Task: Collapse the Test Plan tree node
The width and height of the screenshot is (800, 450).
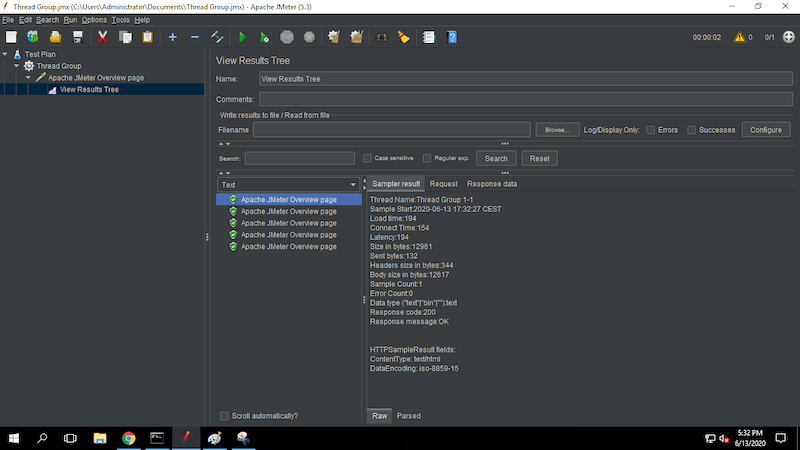Action: tap(5, 54)
